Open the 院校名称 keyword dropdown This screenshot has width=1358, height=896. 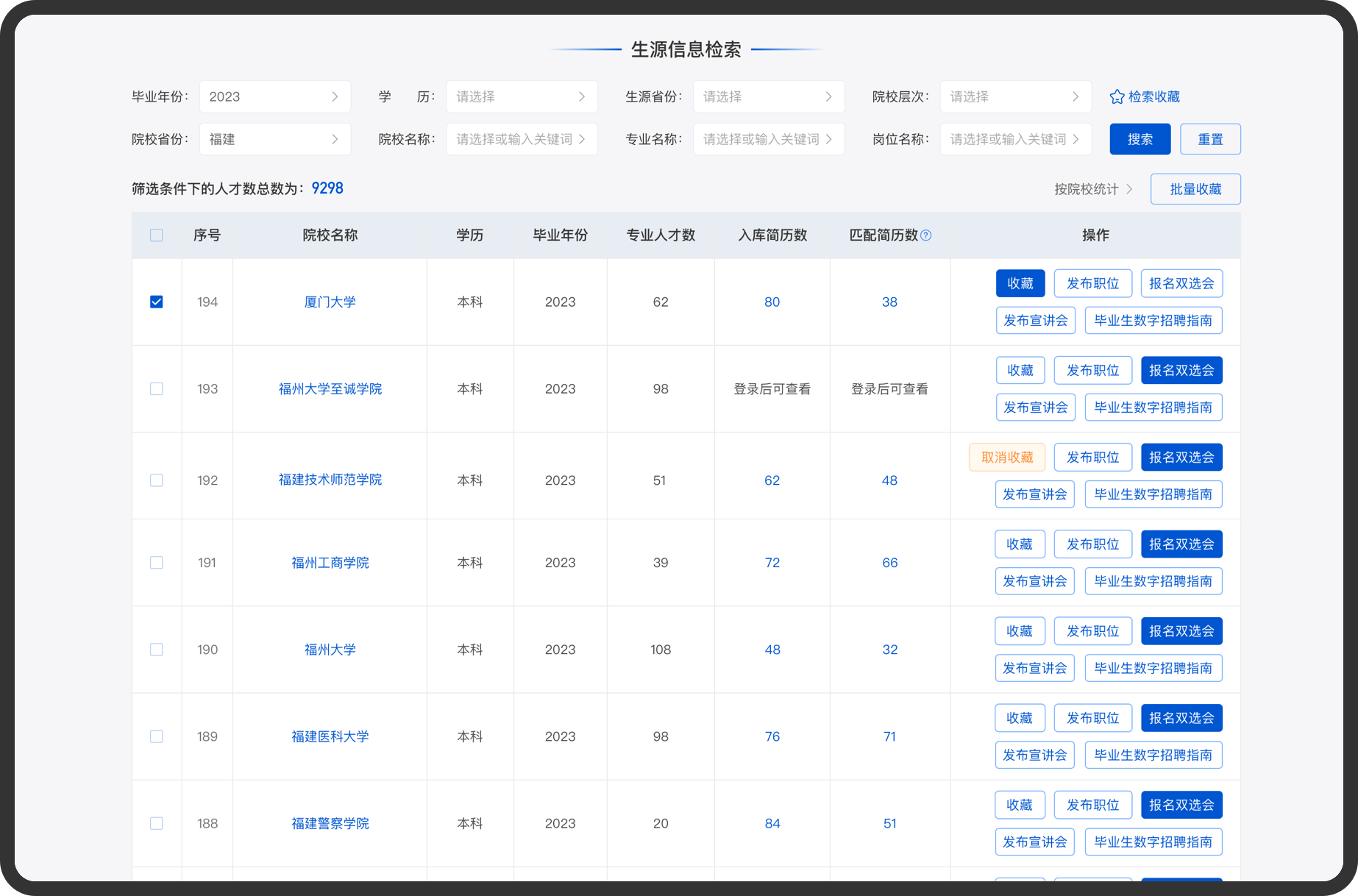pyautogui.click(x=522, y=139)
